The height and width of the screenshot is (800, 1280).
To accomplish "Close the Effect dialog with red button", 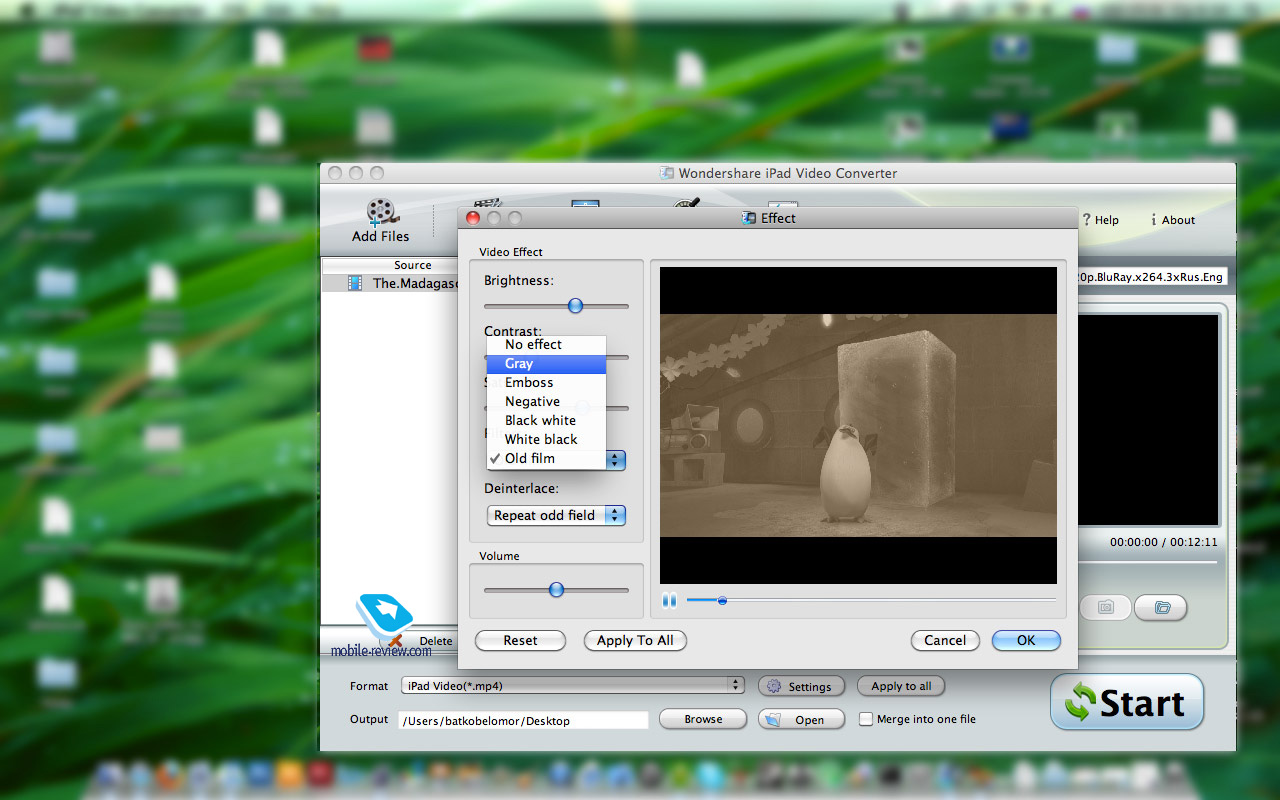I will pyautogui.click(x=473, y=218).
